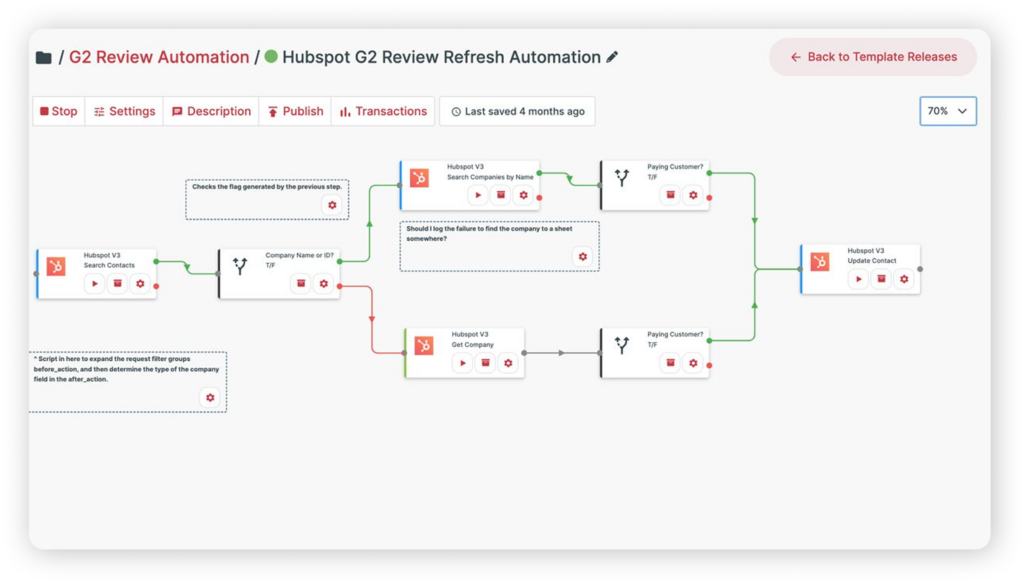Click Hubspot logo on Get Company node
Image resolution: width=1024 pixels, height=583 pixels.
point(424,345)
